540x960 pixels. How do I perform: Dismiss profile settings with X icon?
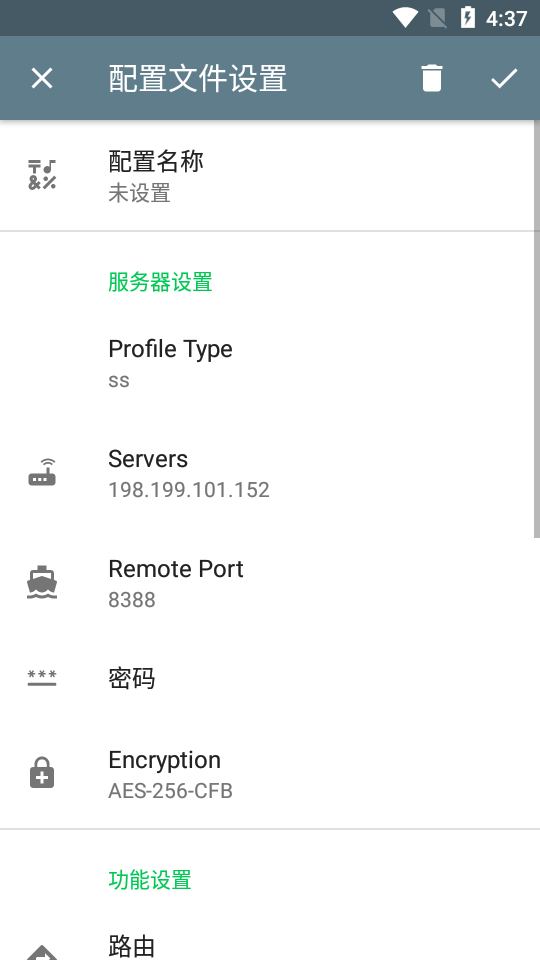[x=42, y=78]
